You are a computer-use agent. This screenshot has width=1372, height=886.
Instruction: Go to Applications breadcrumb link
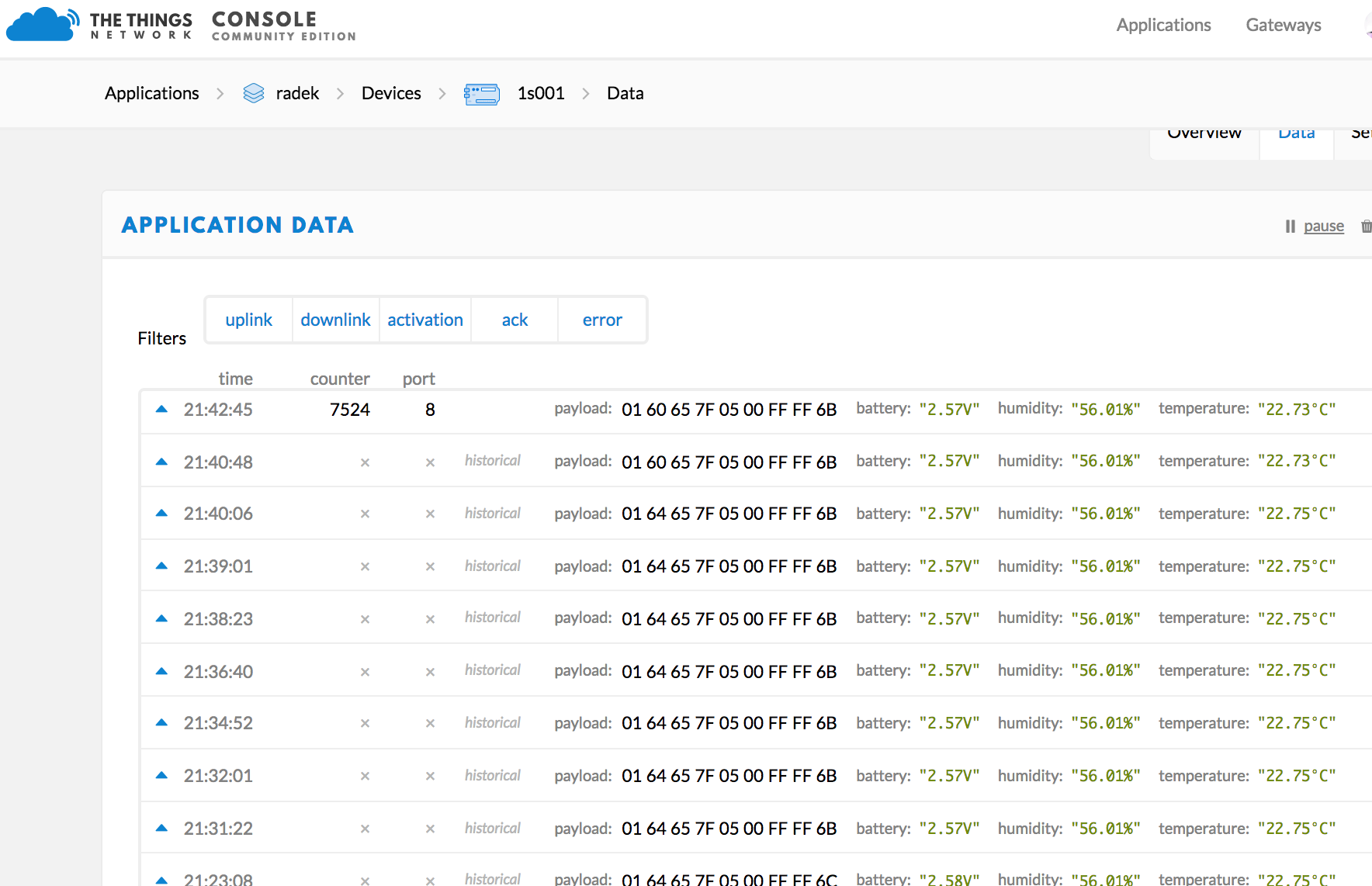pos(152,93)
